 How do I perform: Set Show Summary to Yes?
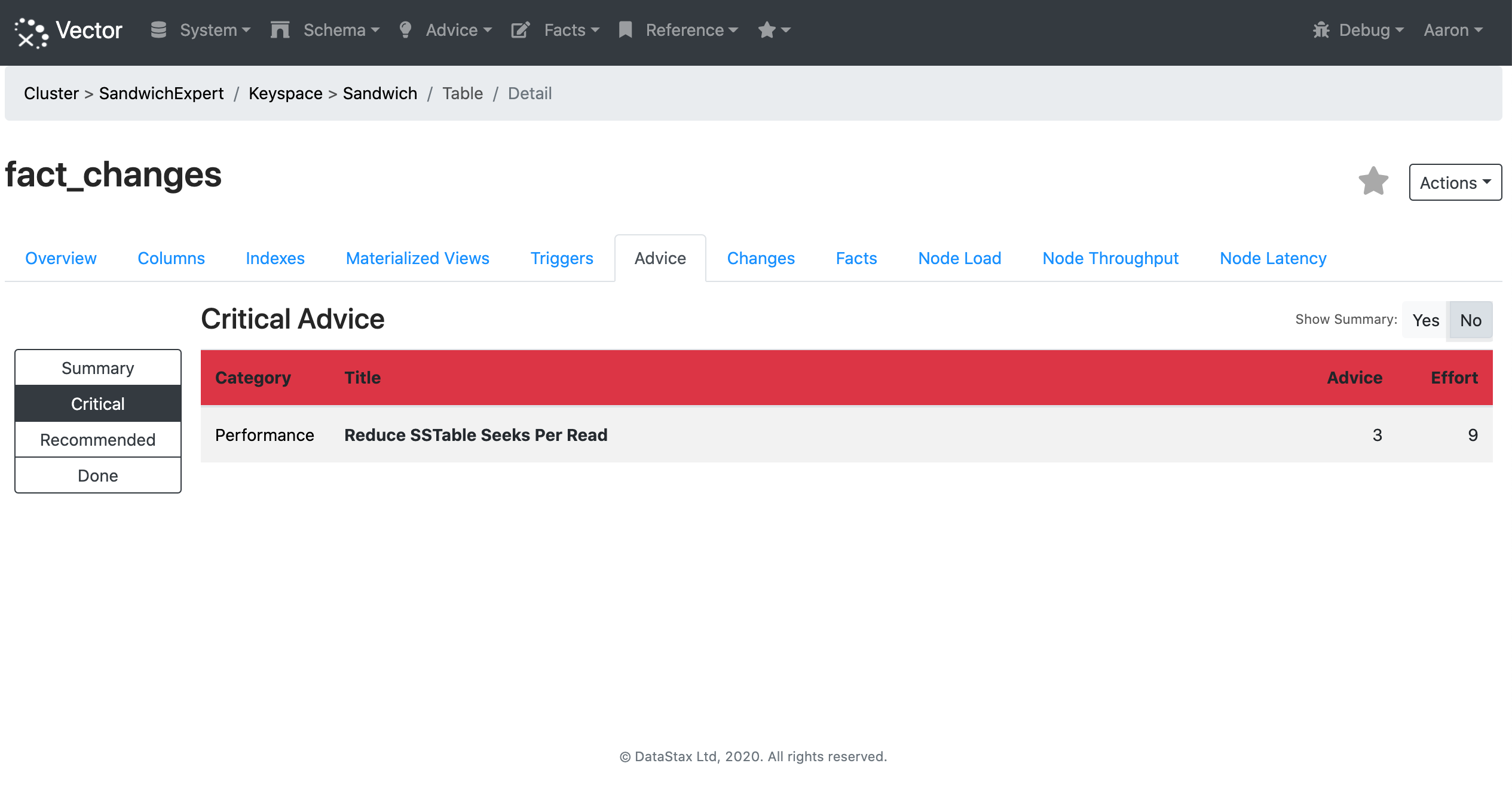click(1425, 320)
